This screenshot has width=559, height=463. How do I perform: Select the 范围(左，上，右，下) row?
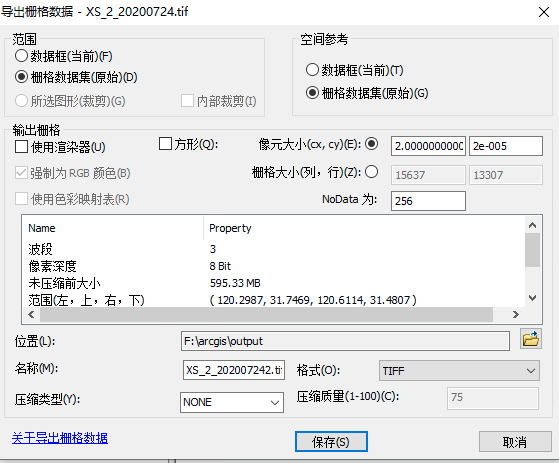coord(274,300)
